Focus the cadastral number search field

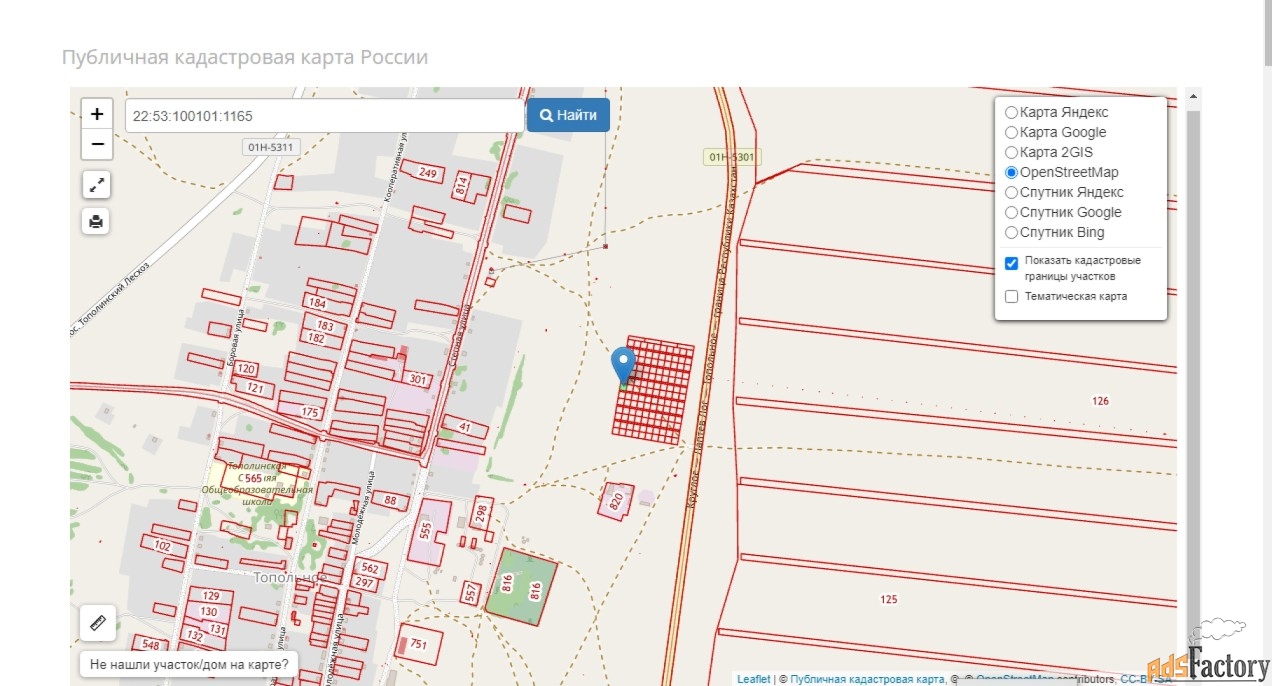click(325, 115)
